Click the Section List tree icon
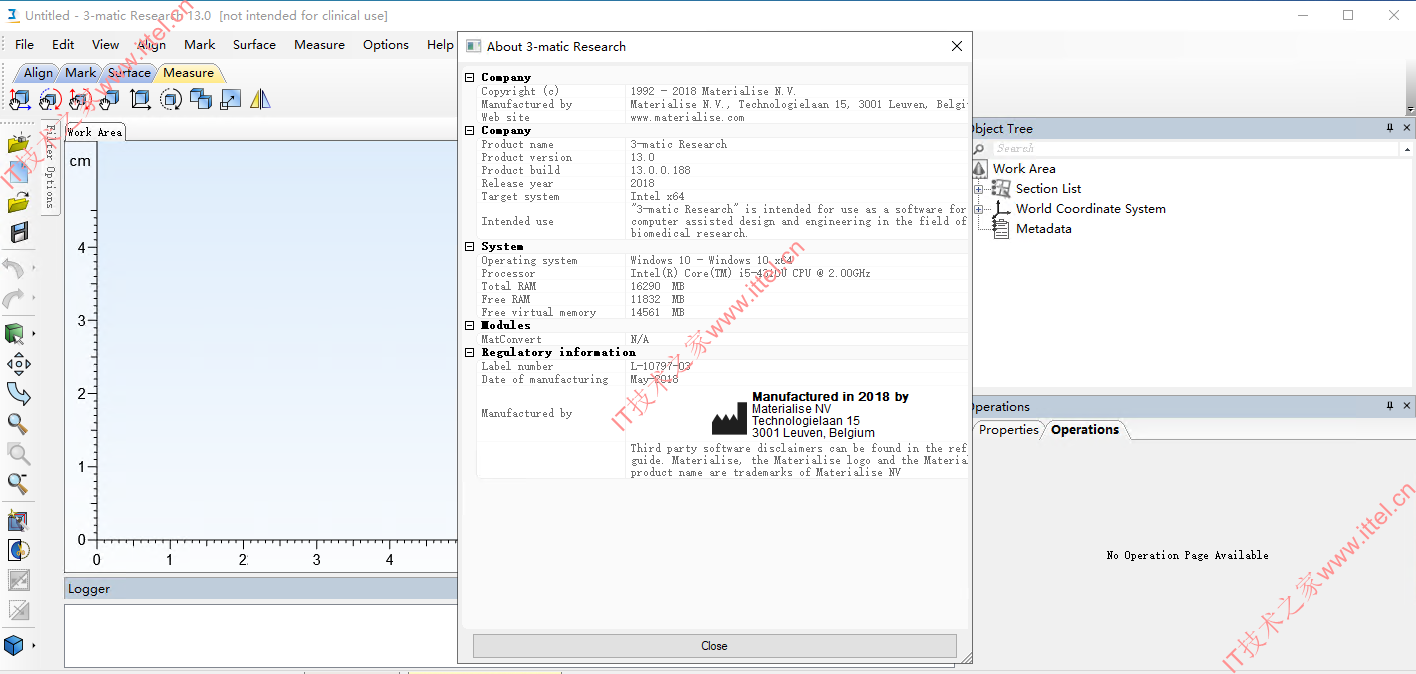This screenshot has width=1416, height=674. 1001,189
